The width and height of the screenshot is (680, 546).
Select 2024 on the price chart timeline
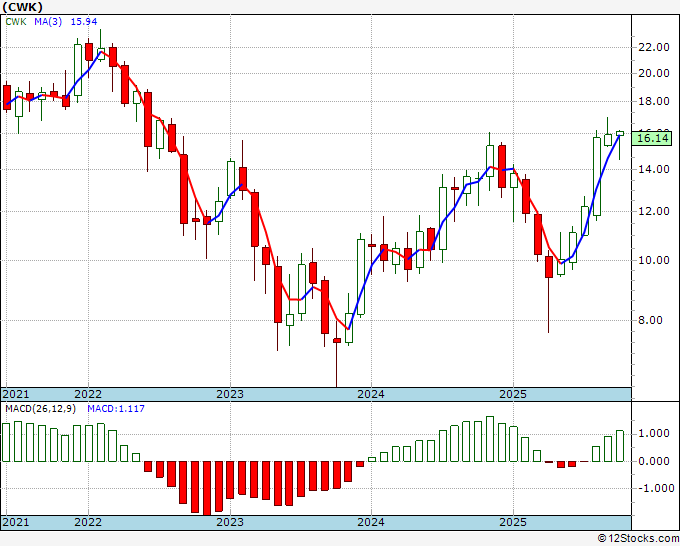click(x=371, y=394)
